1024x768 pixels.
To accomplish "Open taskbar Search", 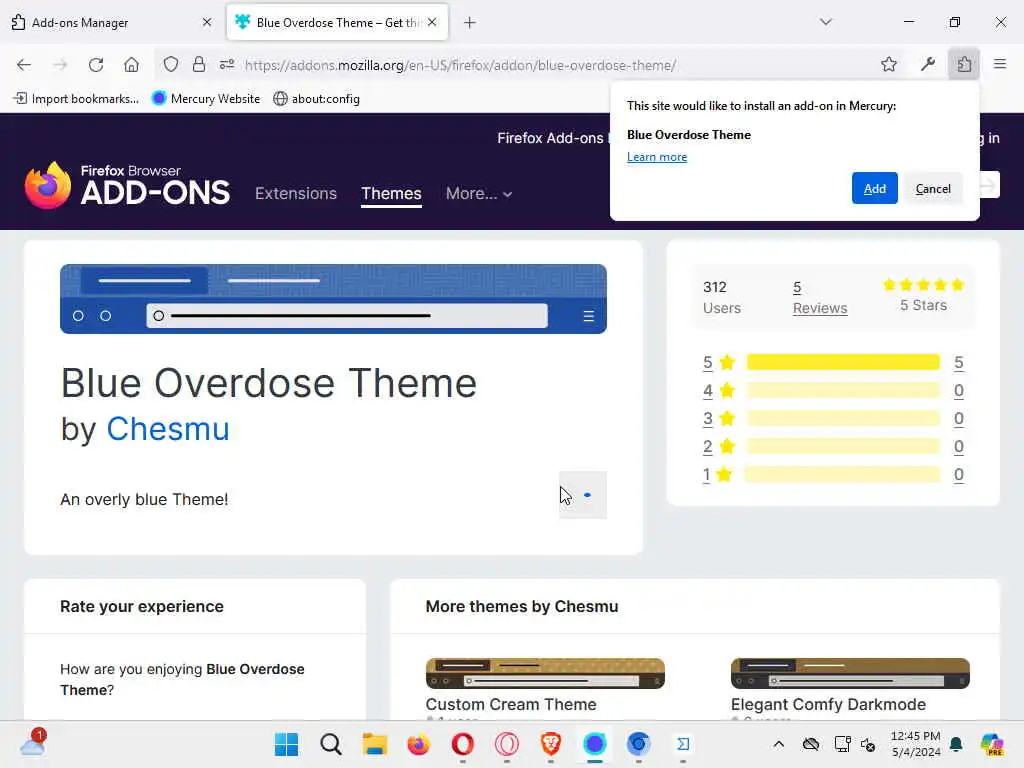I will point(330,744).
